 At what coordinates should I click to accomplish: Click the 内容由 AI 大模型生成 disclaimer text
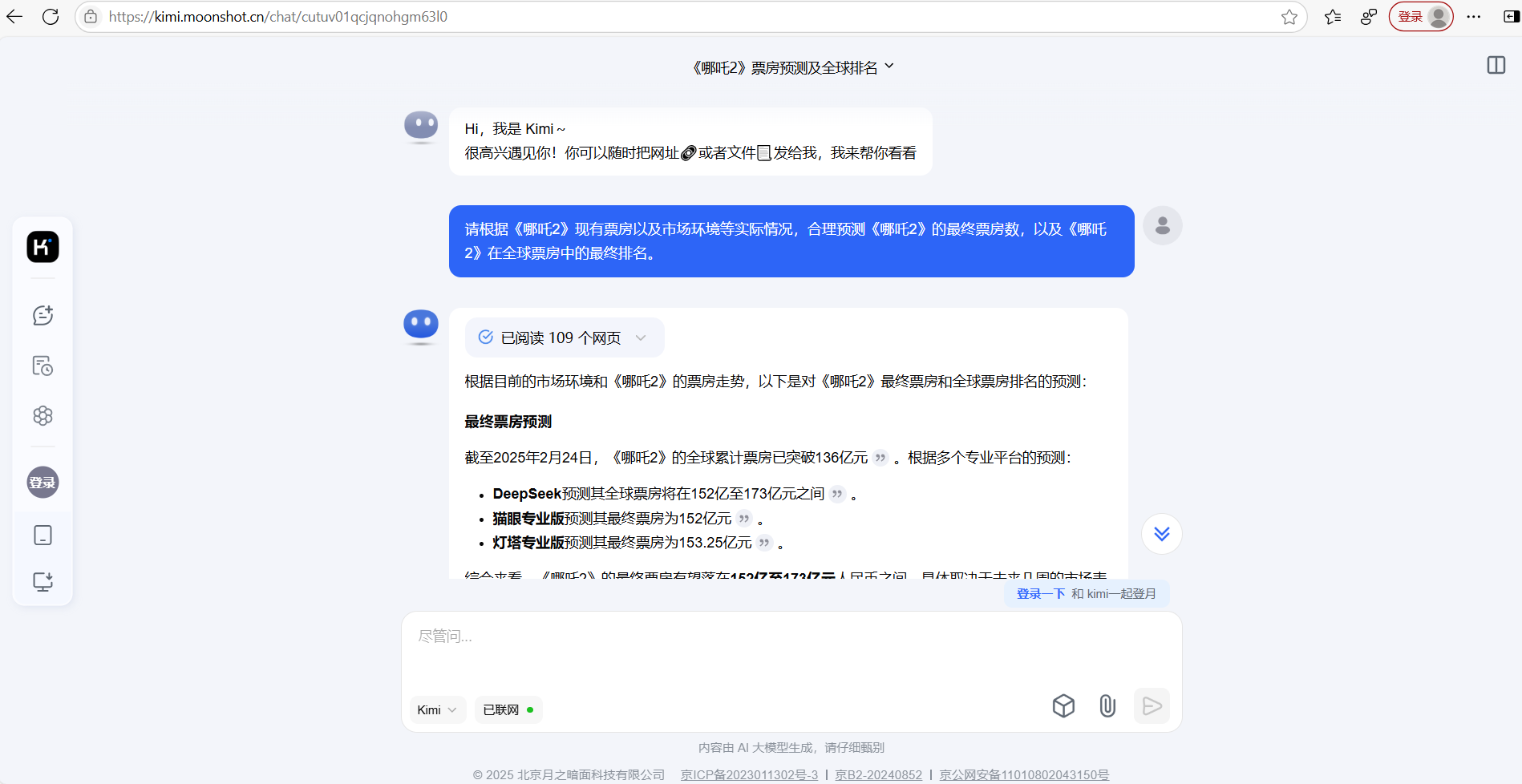(x=791, y=748)
